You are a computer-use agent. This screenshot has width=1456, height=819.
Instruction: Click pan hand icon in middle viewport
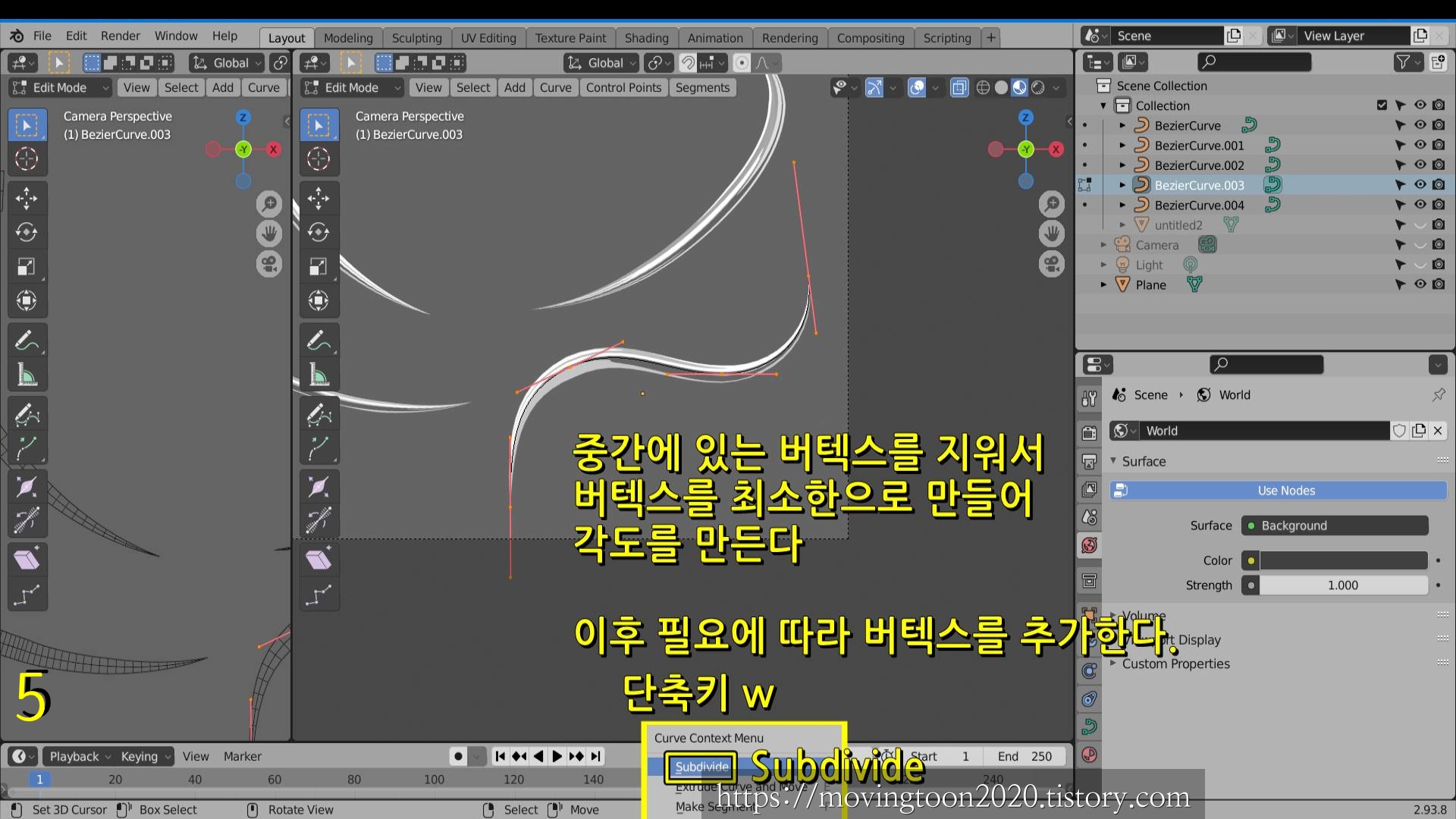pyautogui.click(x=1052, y=234)
